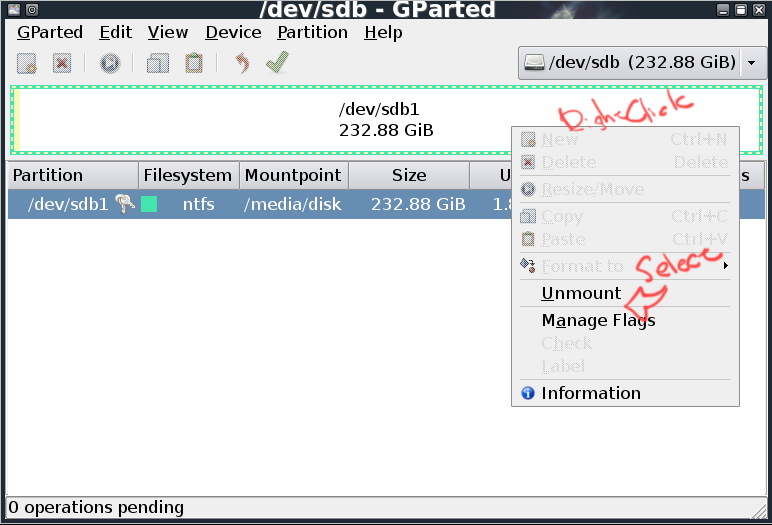Click the Resize/Move toolbar icon
This screenshot has width=772, height=525.
pyautogui.click(x=109, y=64)
